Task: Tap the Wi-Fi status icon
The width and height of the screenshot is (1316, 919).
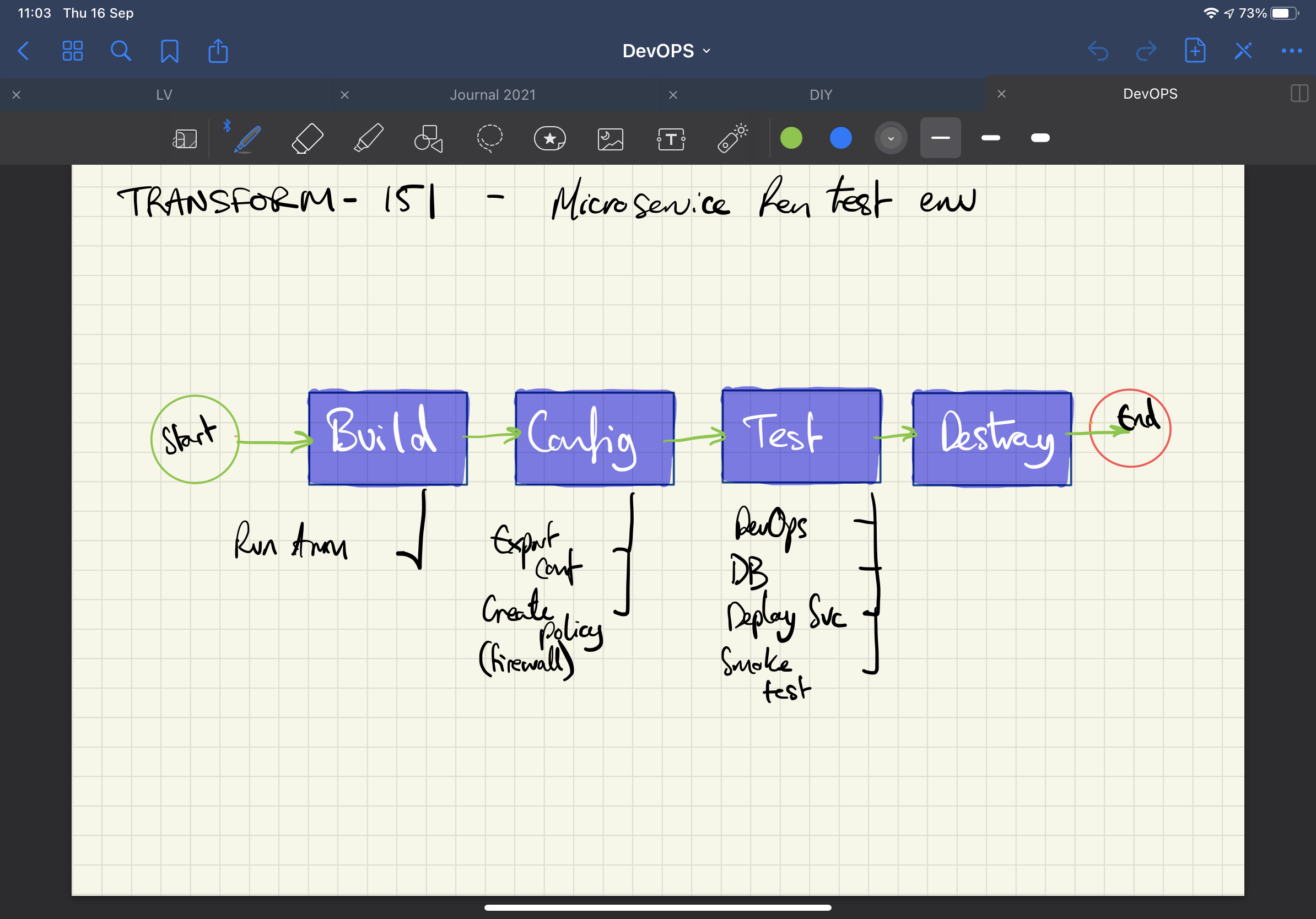Action: pos(1211,13)
